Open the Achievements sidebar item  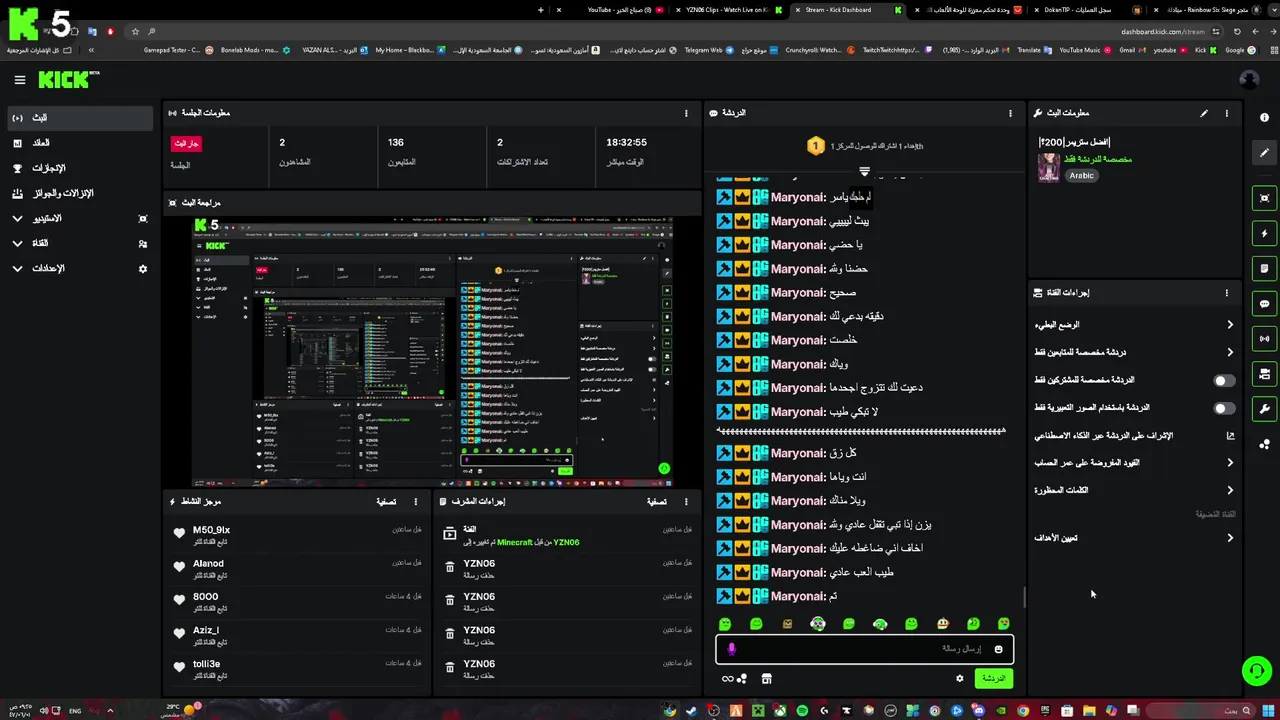80,168
